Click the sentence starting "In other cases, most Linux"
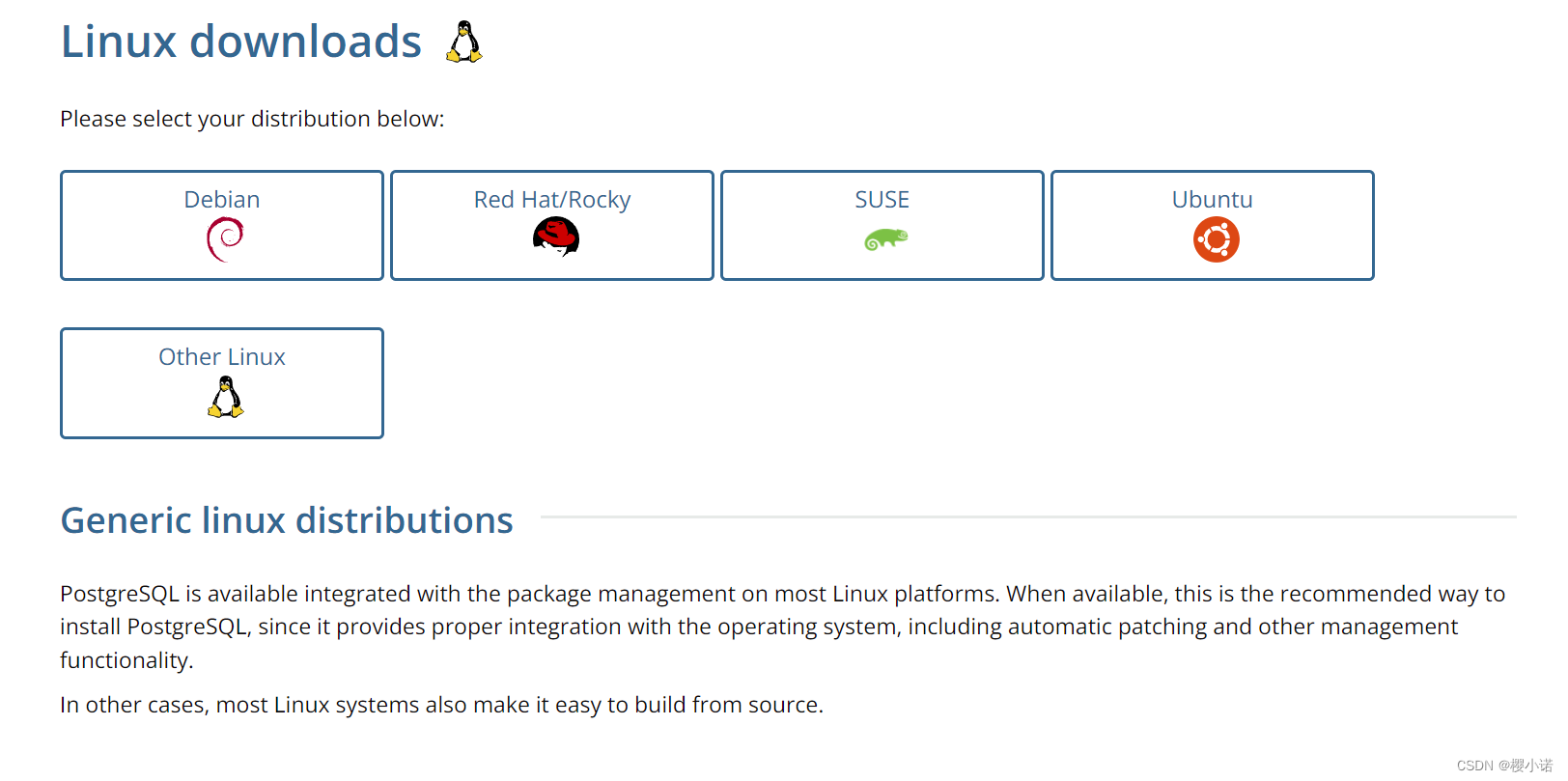Image resolution: width=1568 pixels, height=781 pixels. coord(441,705)
